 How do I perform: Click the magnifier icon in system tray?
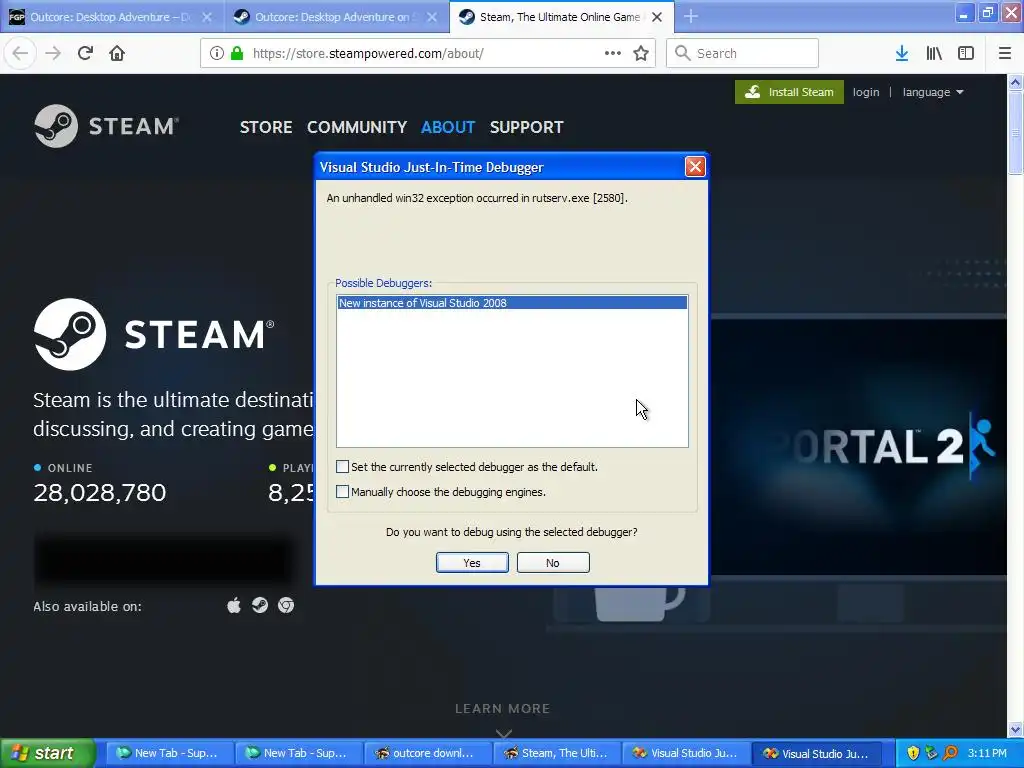tap(951, 753)
